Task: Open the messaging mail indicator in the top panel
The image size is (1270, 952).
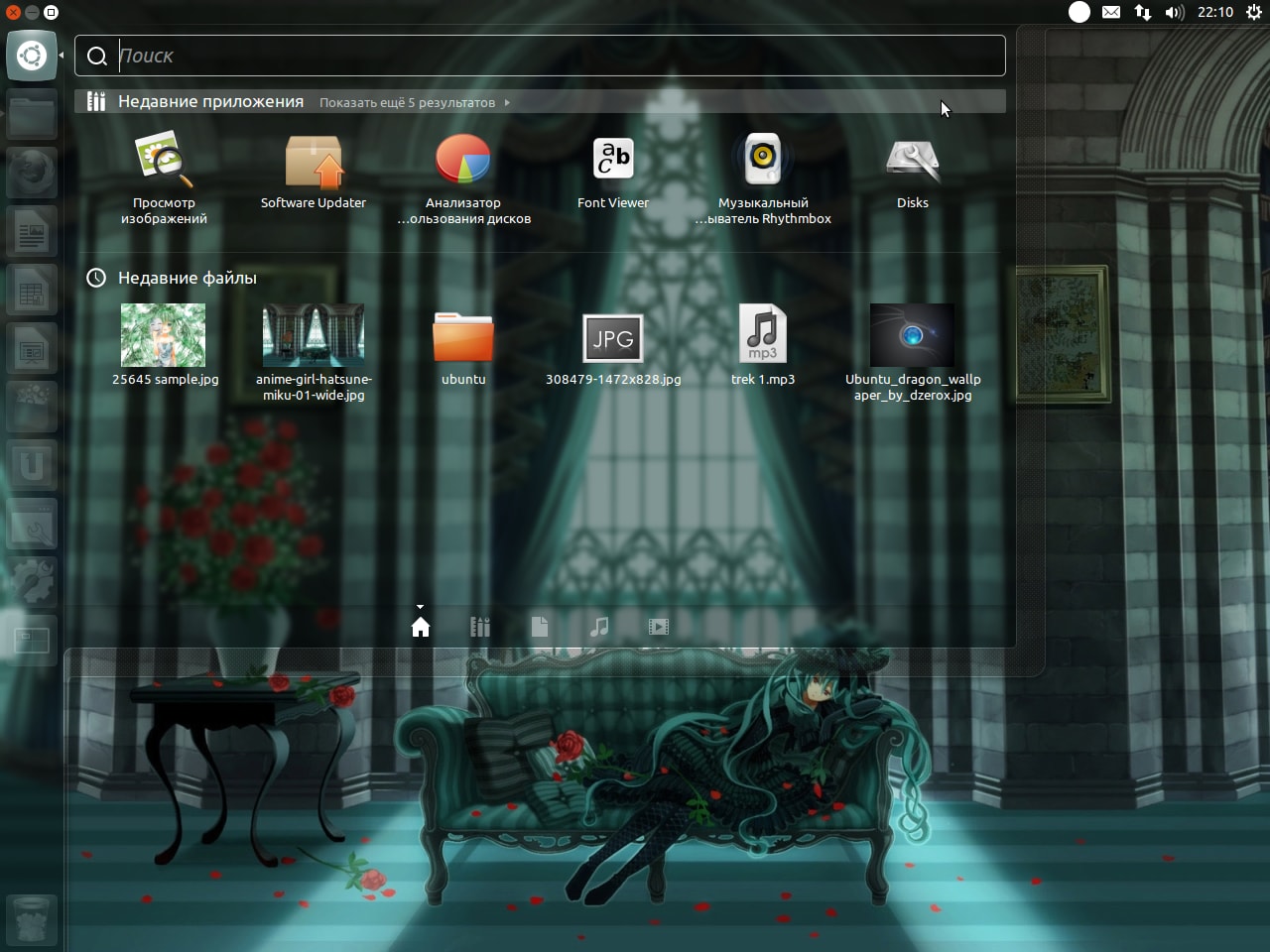Action: click(x=1111, y=12)
